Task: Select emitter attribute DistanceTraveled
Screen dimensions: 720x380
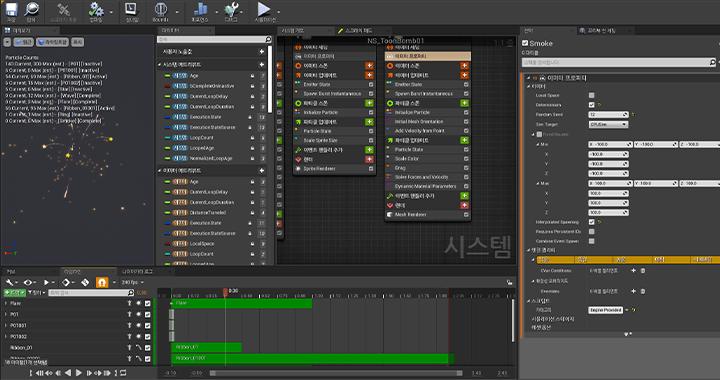Action: (208, 212)
